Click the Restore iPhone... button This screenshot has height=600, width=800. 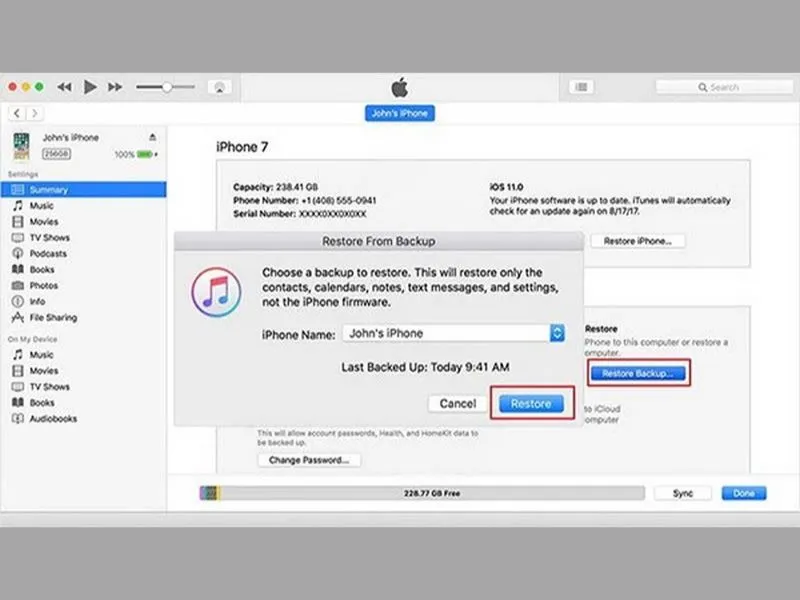tap(638, 241)
